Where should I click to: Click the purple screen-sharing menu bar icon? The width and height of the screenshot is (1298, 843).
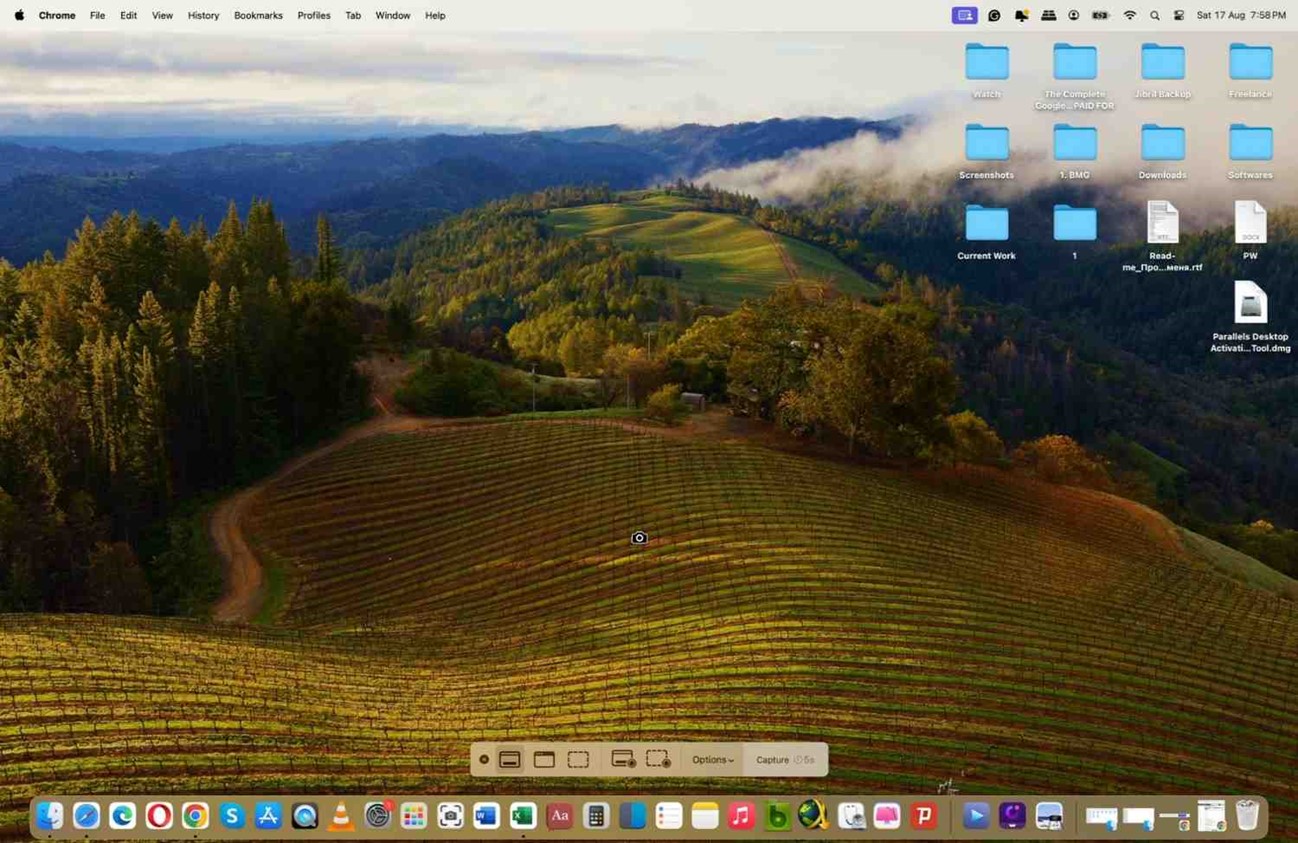pos(964,15)
